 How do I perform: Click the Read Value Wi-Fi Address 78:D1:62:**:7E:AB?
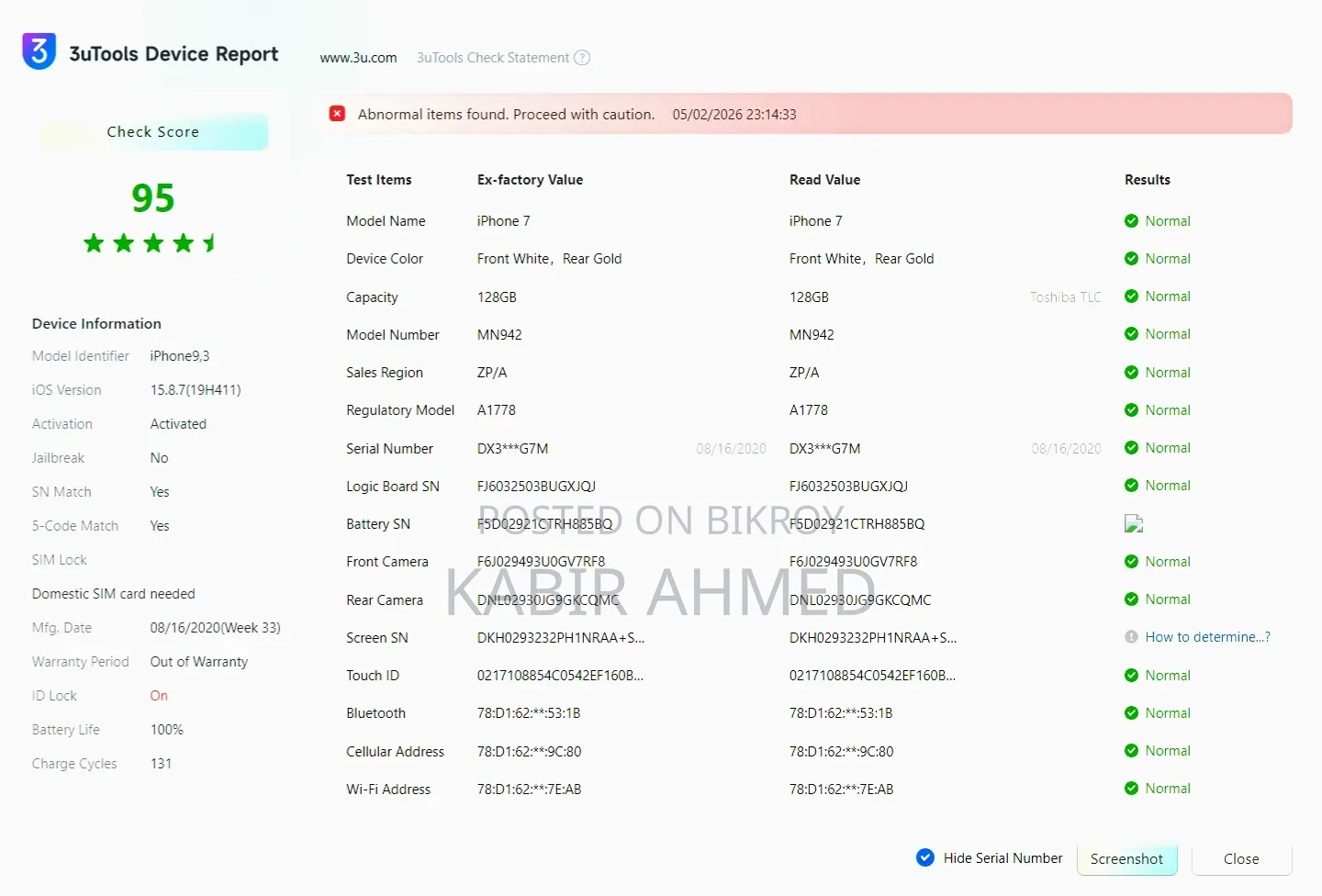coord(841,790)
